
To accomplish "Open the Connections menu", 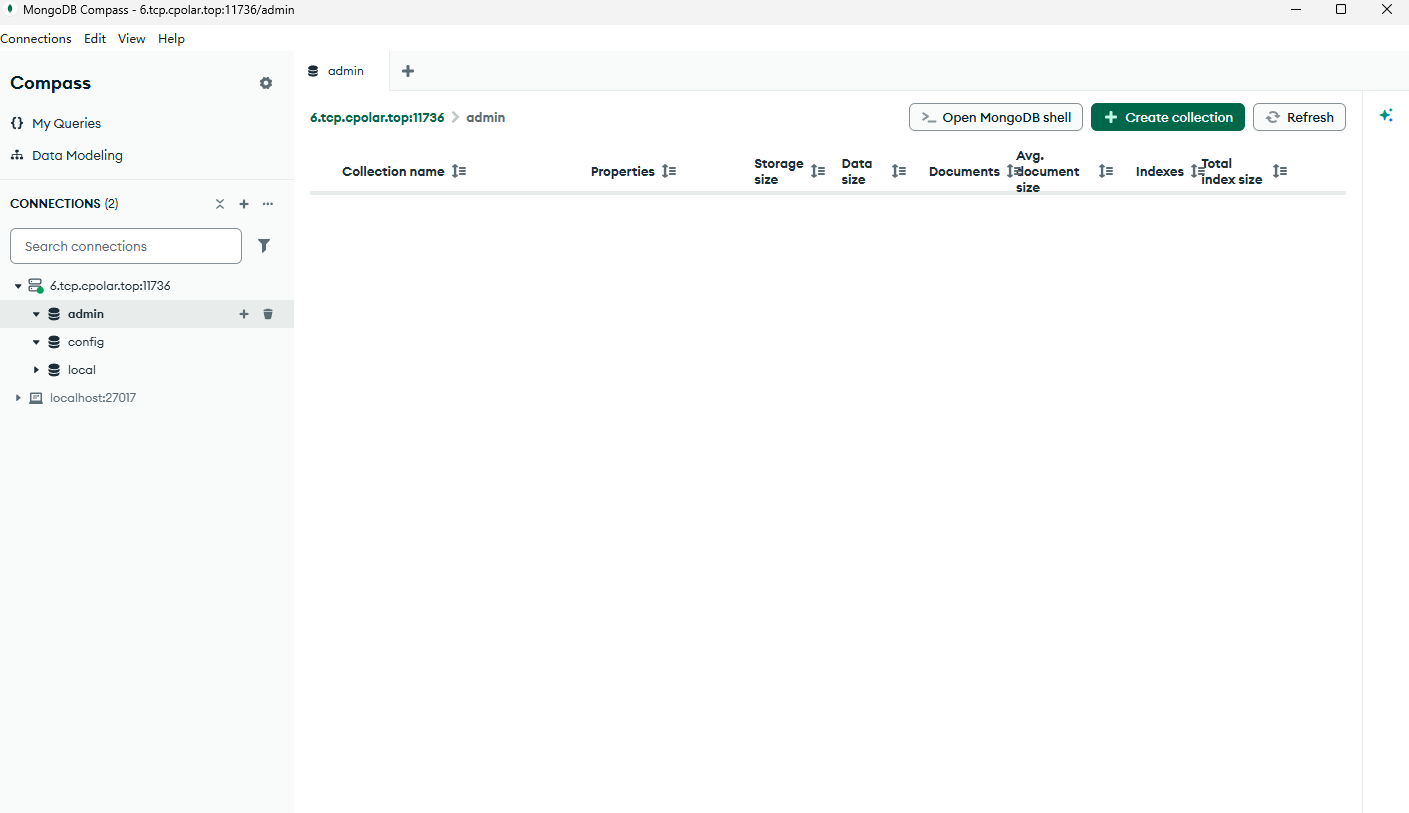I will click(36, 39).
